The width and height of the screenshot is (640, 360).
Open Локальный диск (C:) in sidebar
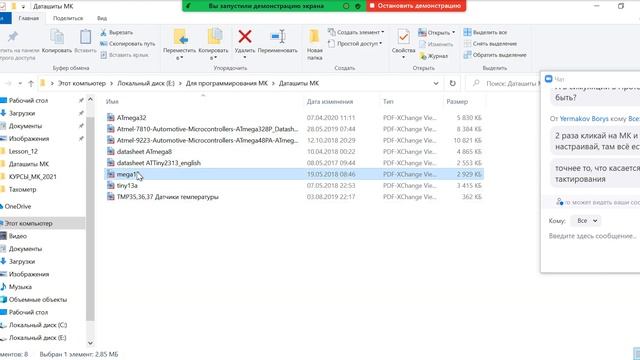coord(38,325)
